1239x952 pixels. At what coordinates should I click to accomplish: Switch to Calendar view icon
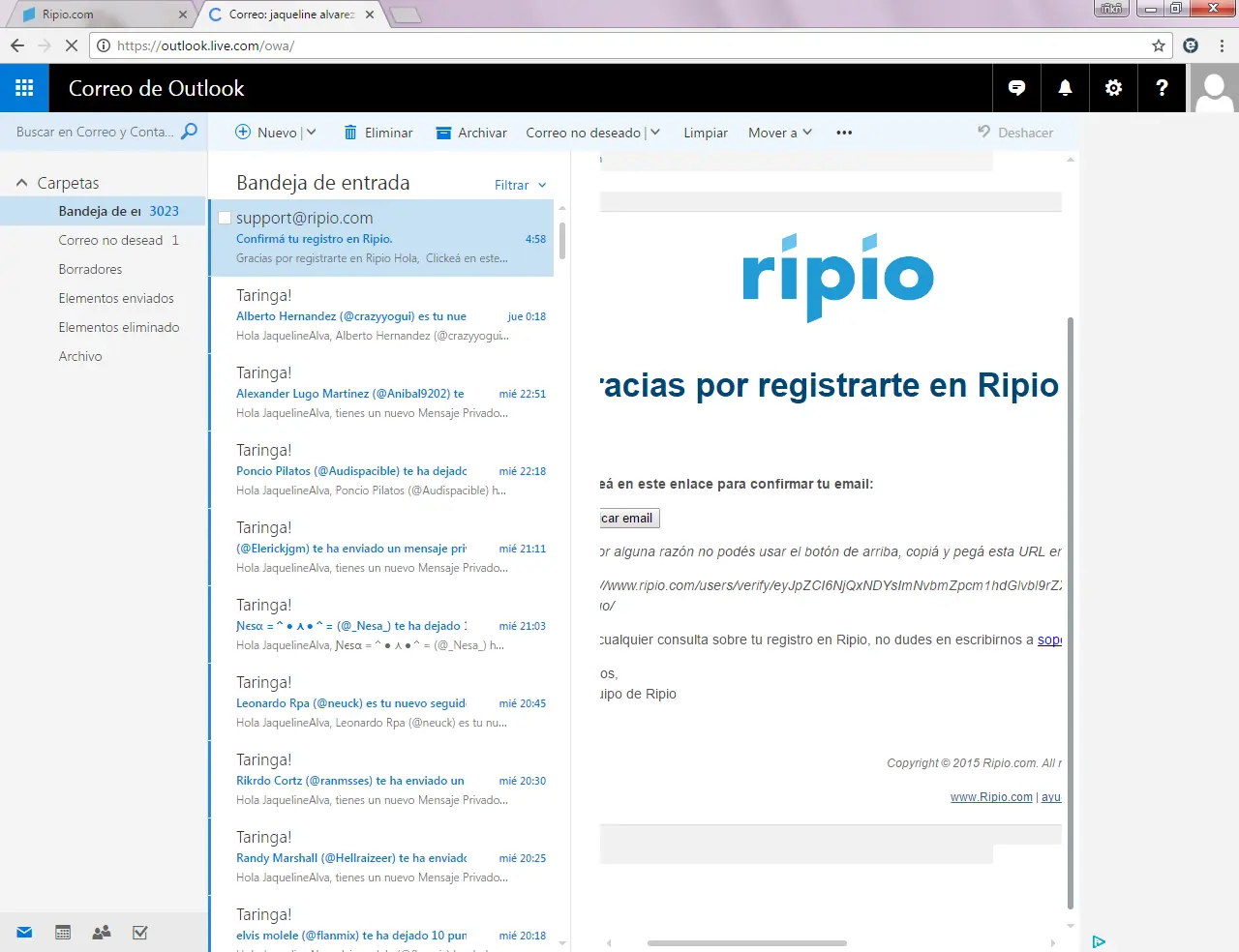(63, 933)
